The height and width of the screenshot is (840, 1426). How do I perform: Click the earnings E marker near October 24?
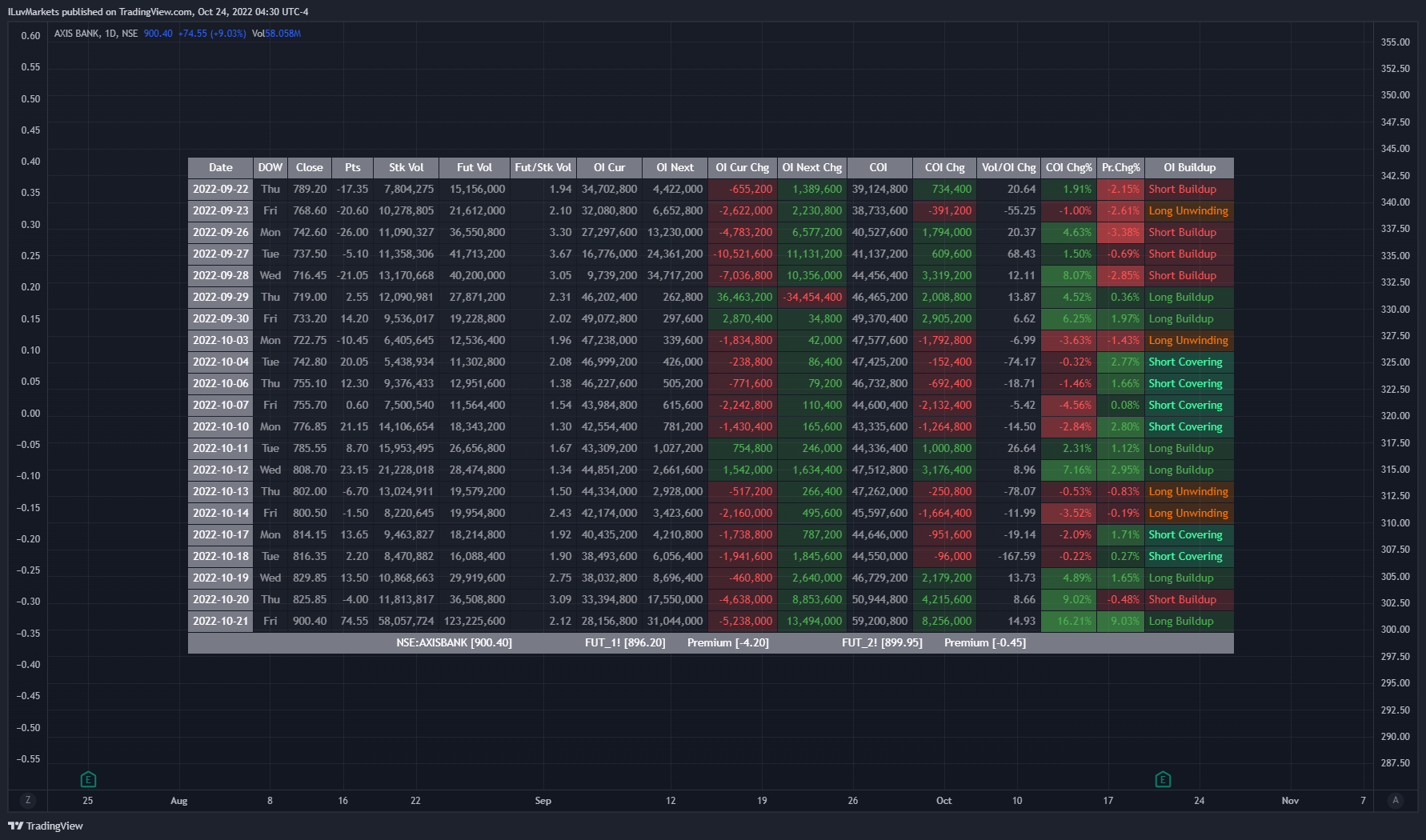coord(1163,778)
